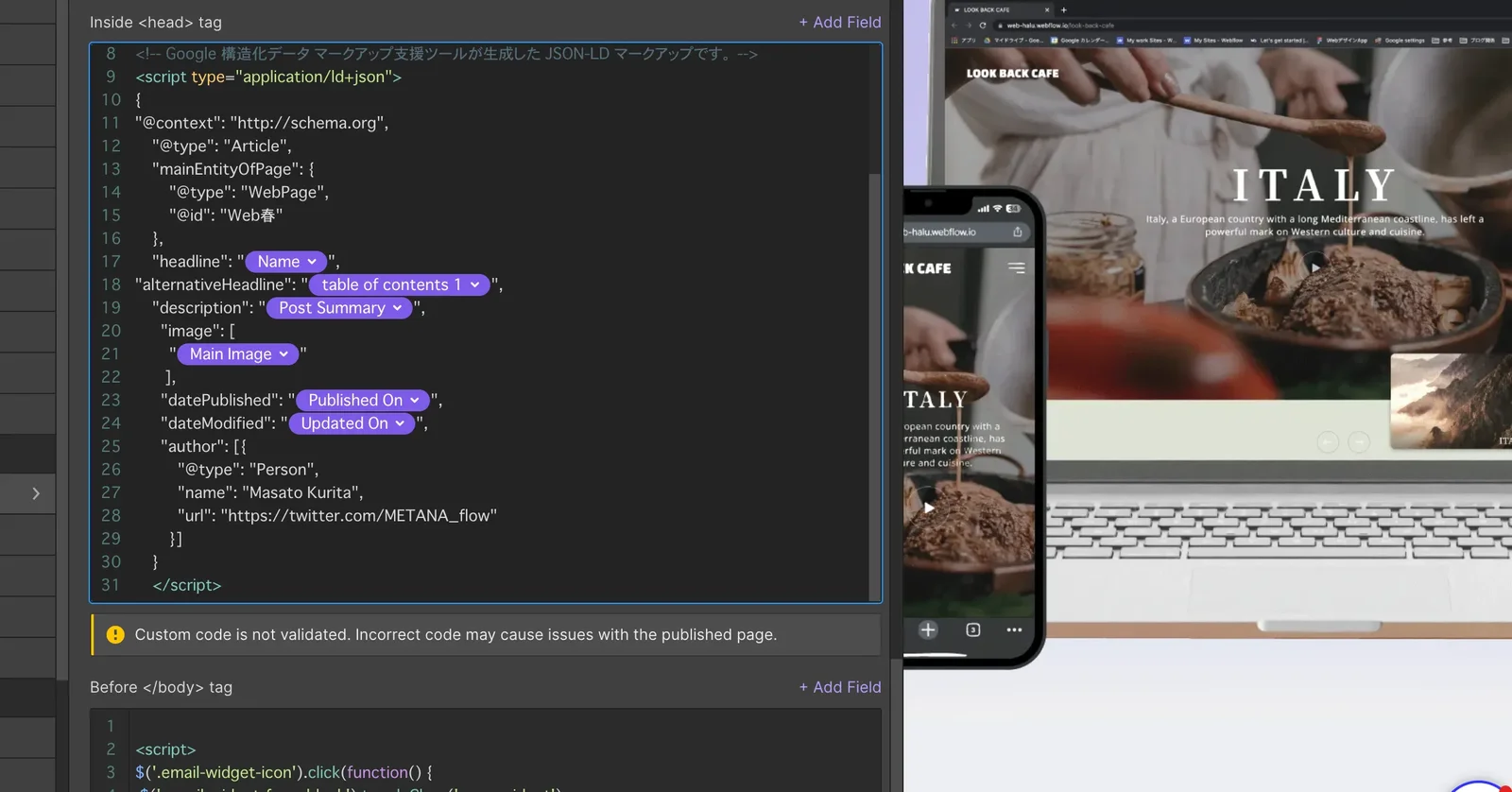Viewport: 1512px width, 792px height.
Task: Tap the plus icon in phone bottom bar
Action: (x=928, y=629)
